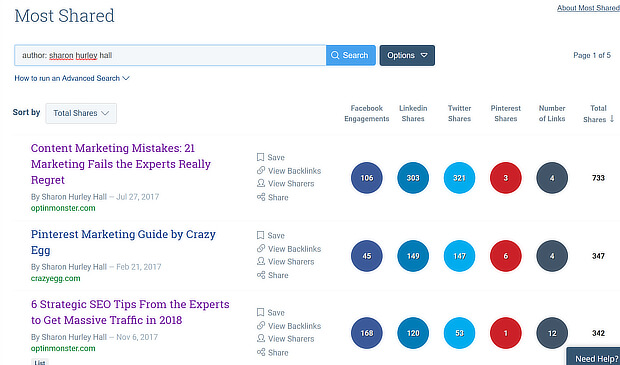
Task: View Backlinks for Content Marketing Mistakes
Action: click(x=289, y=171)
